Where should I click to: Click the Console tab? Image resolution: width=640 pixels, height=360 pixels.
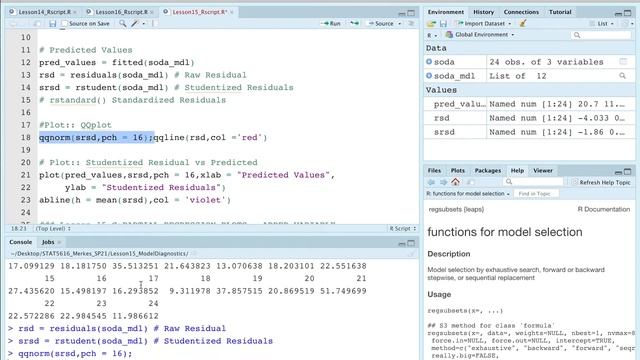pos(20,242)
